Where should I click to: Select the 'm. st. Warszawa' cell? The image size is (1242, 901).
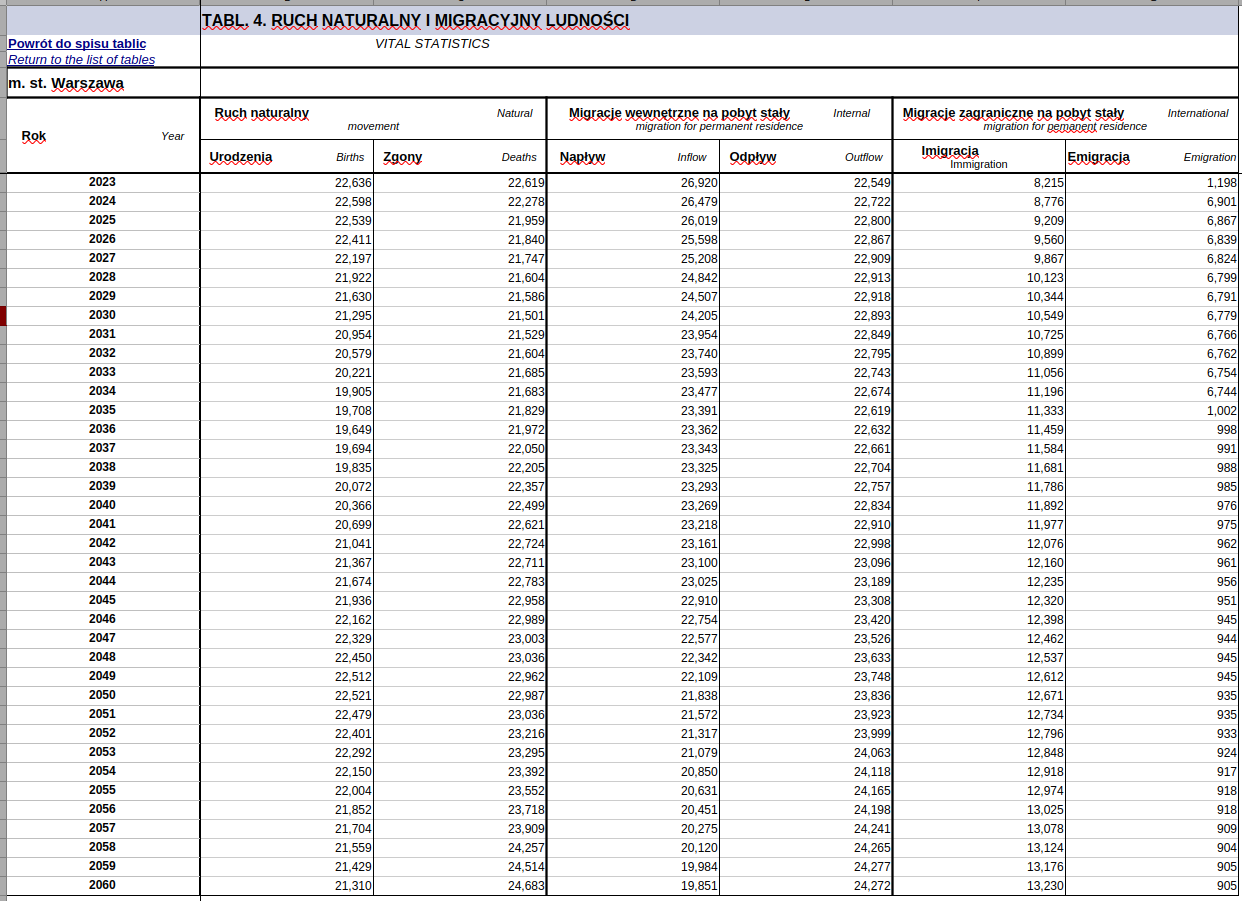point(66,84)
